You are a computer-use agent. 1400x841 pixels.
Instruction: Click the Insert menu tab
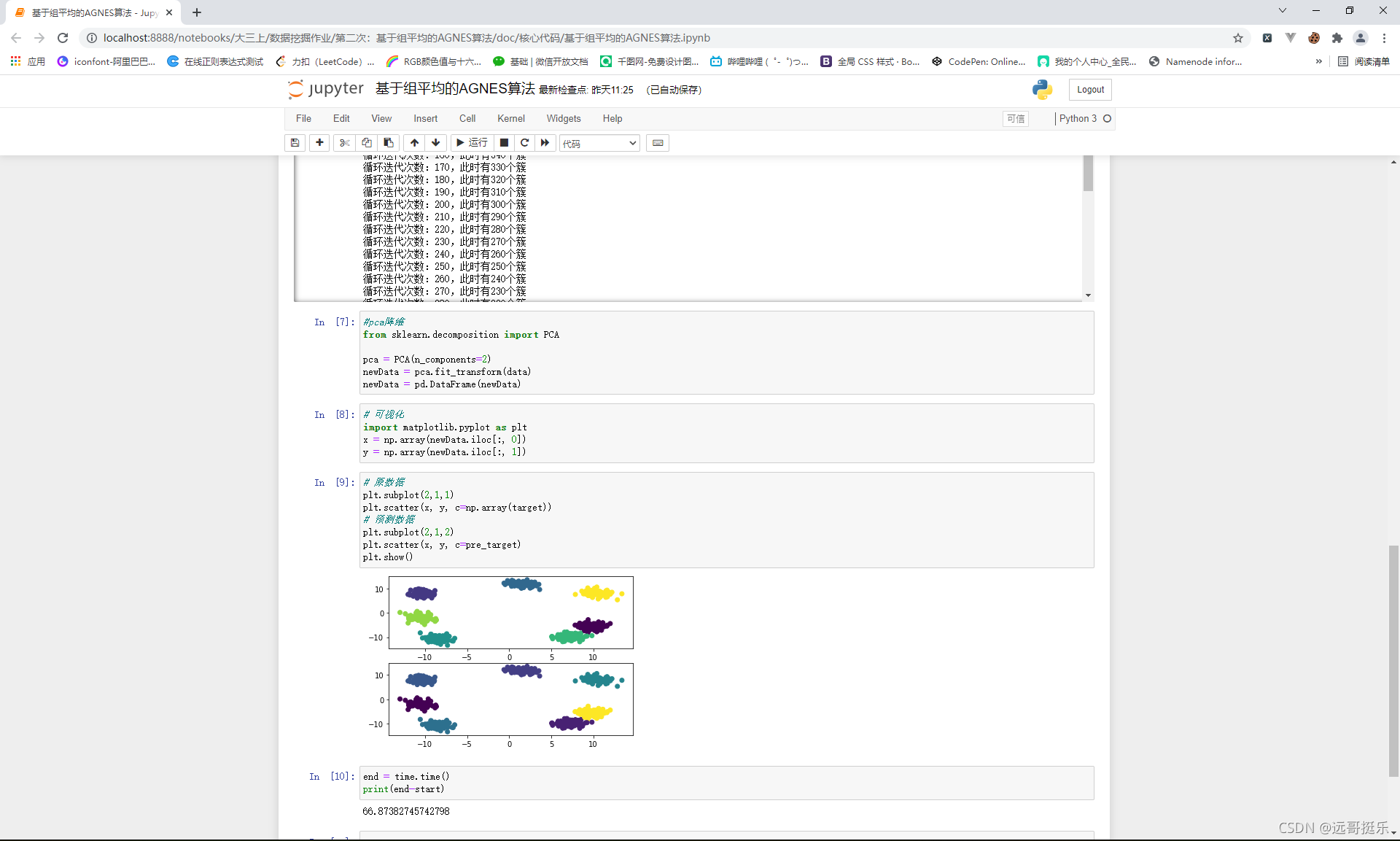[x=425, y=118]
